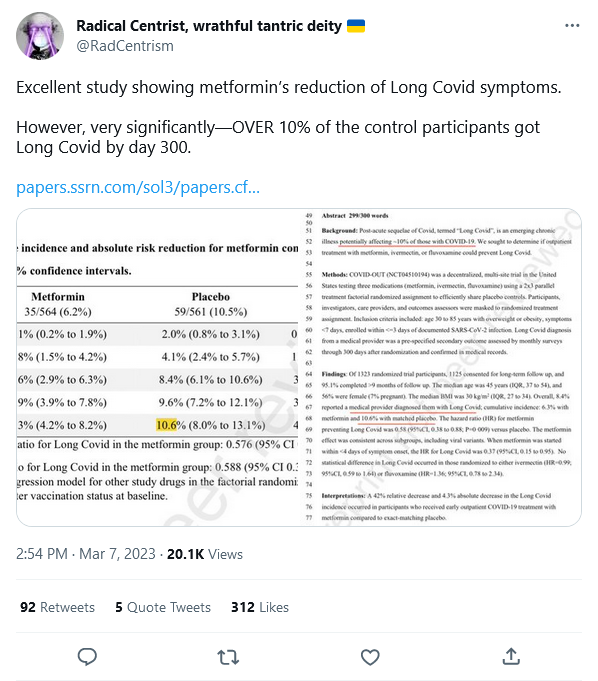Open the papers.ssrn.com link
This screenshot has width=598, height=681.
click(138, 187)
